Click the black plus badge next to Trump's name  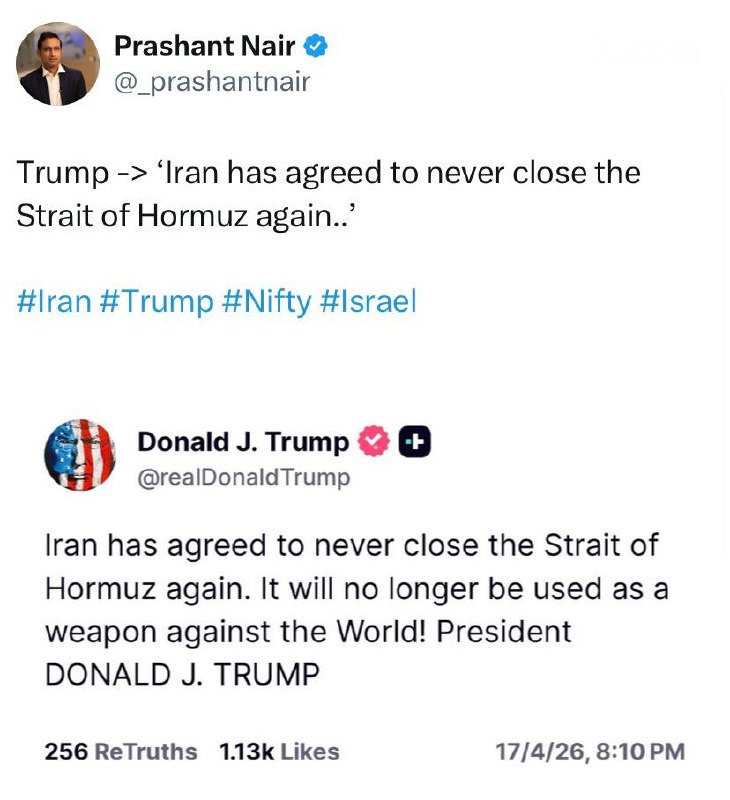415,442
